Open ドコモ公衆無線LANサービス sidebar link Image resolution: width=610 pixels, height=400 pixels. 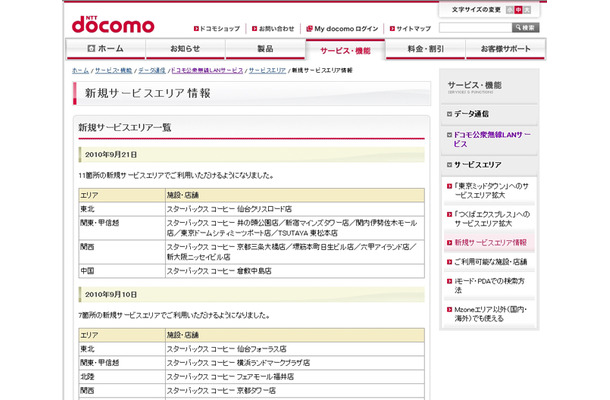click(492, 139)
